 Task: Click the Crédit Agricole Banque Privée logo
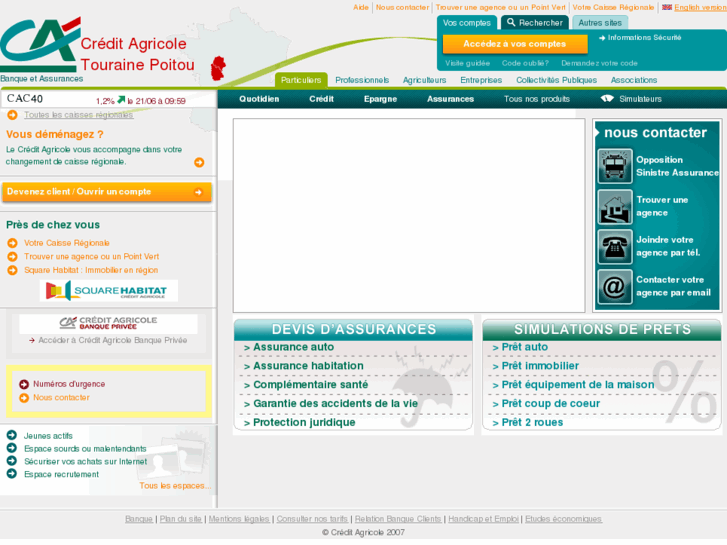coord(108,323)
